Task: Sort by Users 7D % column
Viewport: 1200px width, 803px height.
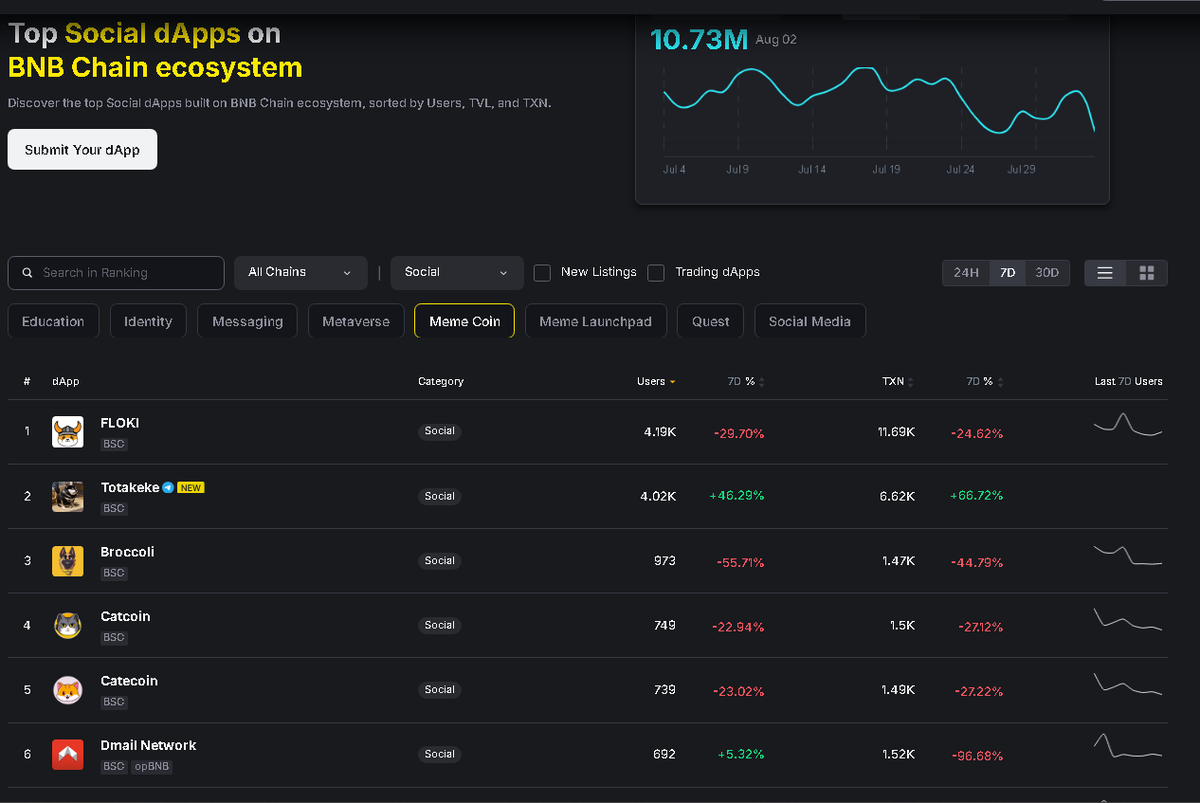Action: [746, 382]
